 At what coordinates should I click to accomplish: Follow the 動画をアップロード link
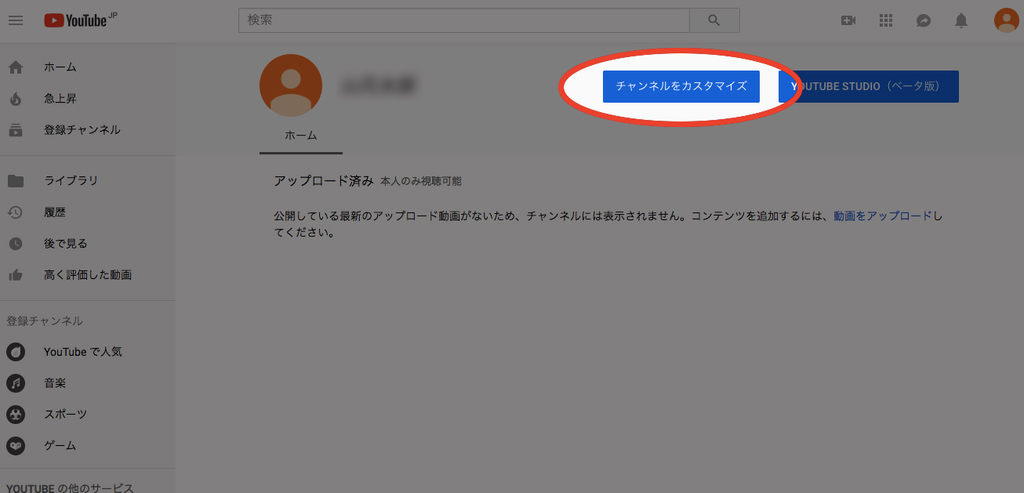coord(882,216)
